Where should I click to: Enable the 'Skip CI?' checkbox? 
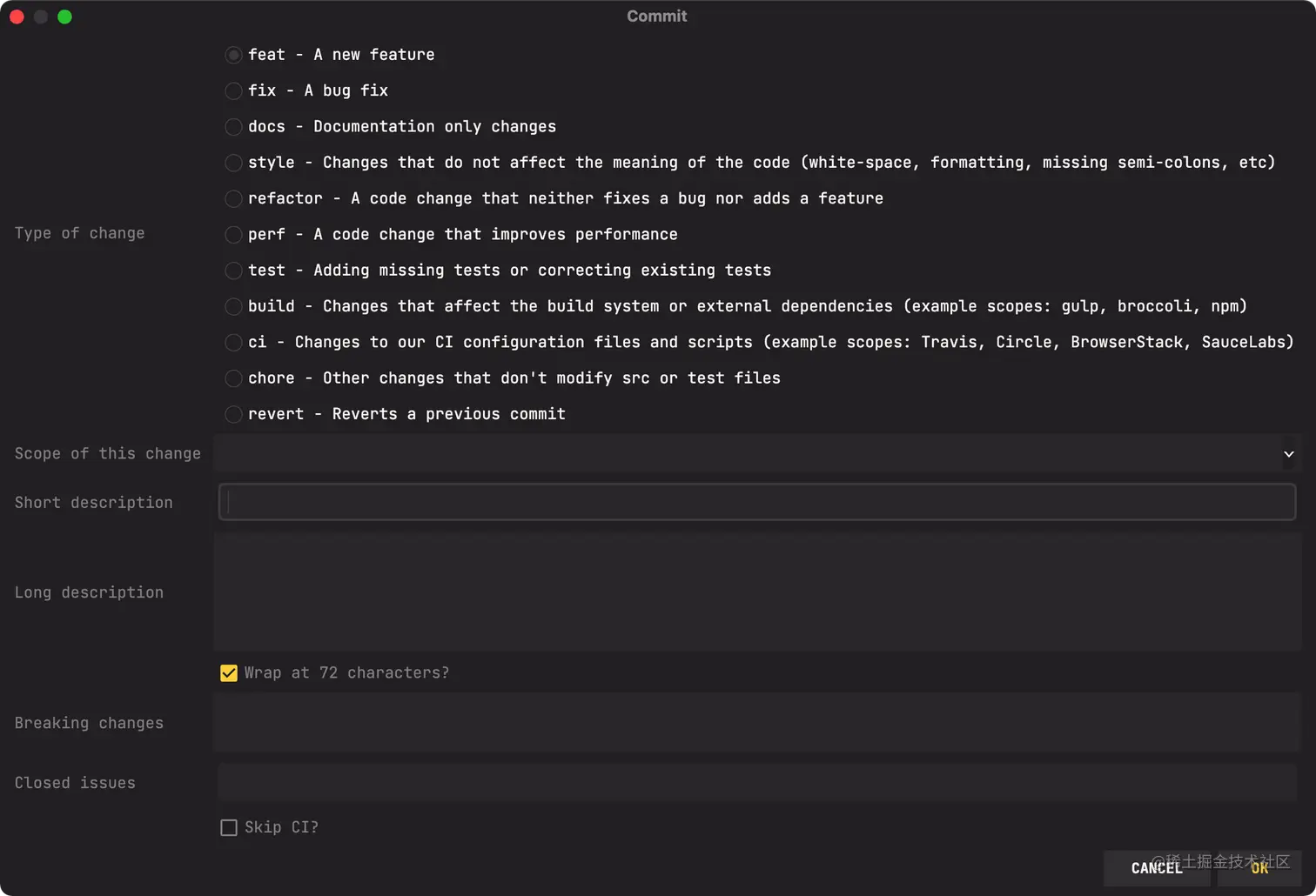pos(229,827)
